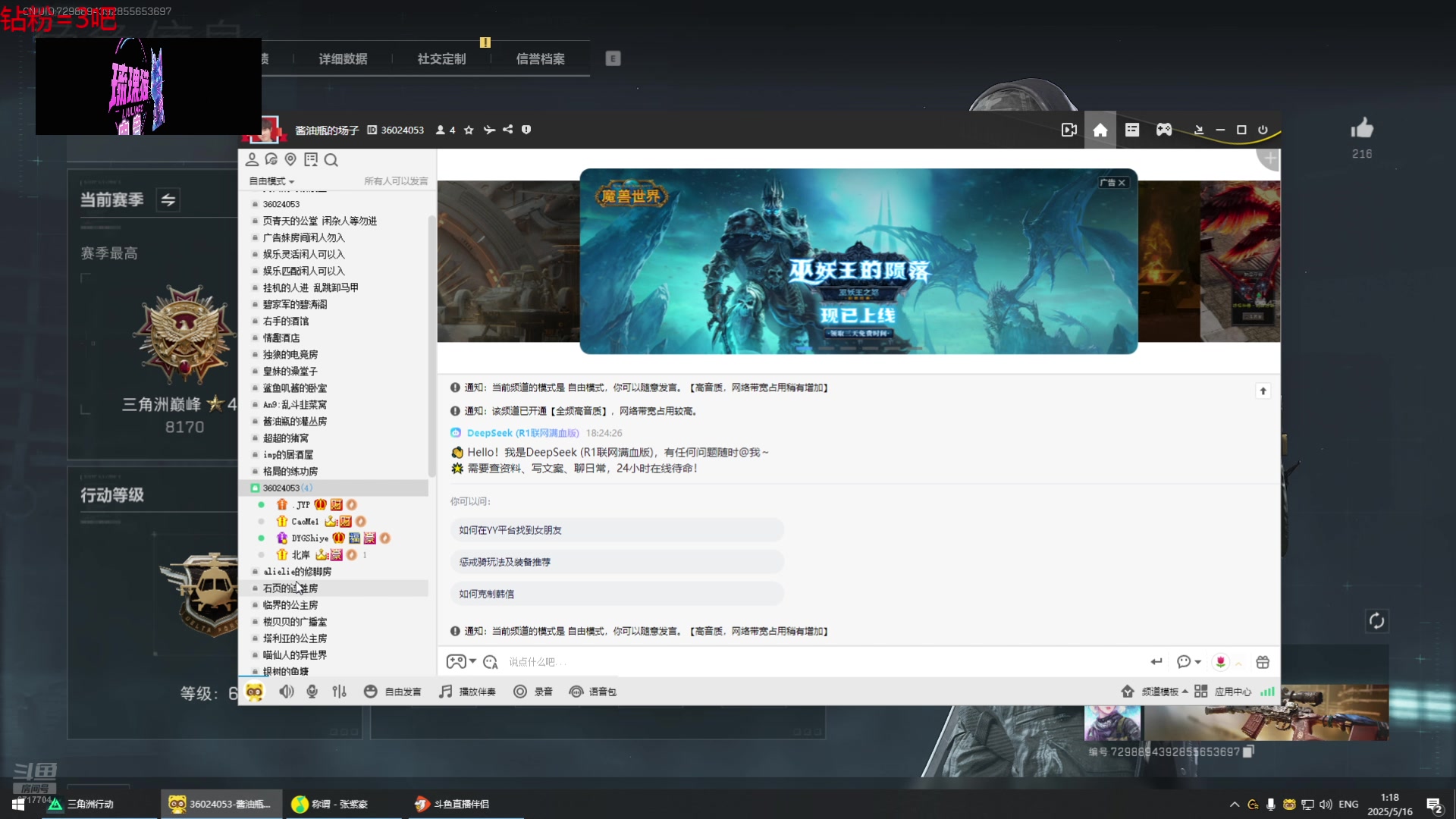Click the location pin icon in sidebar

click(290, 159)
